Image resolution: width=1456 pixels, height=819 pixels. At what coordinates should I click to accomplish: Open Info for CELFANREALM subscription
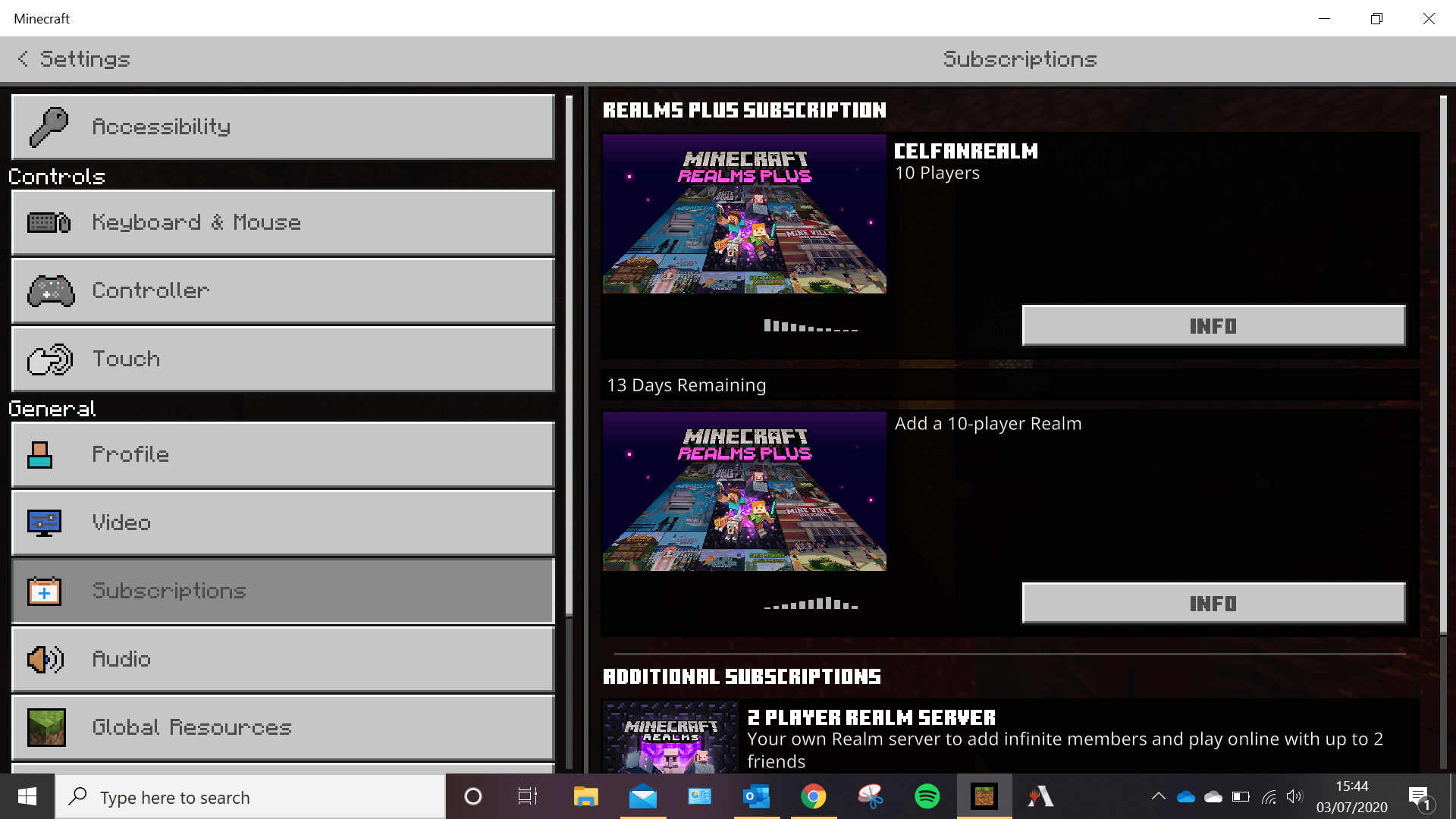click(1213, 326)
